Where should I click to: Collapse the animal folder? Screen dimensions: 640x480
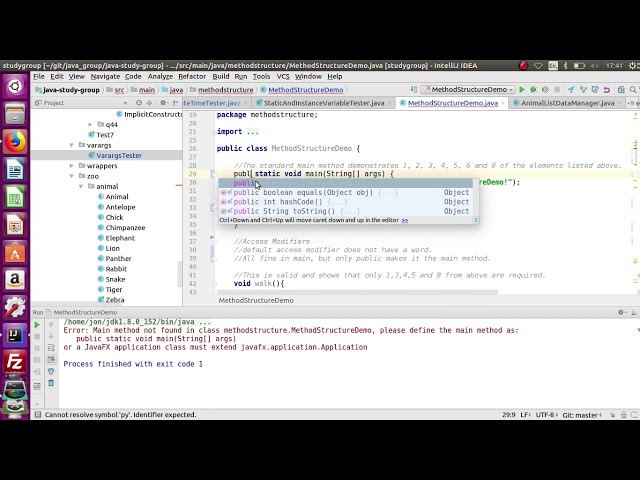(x=81, y=186)
